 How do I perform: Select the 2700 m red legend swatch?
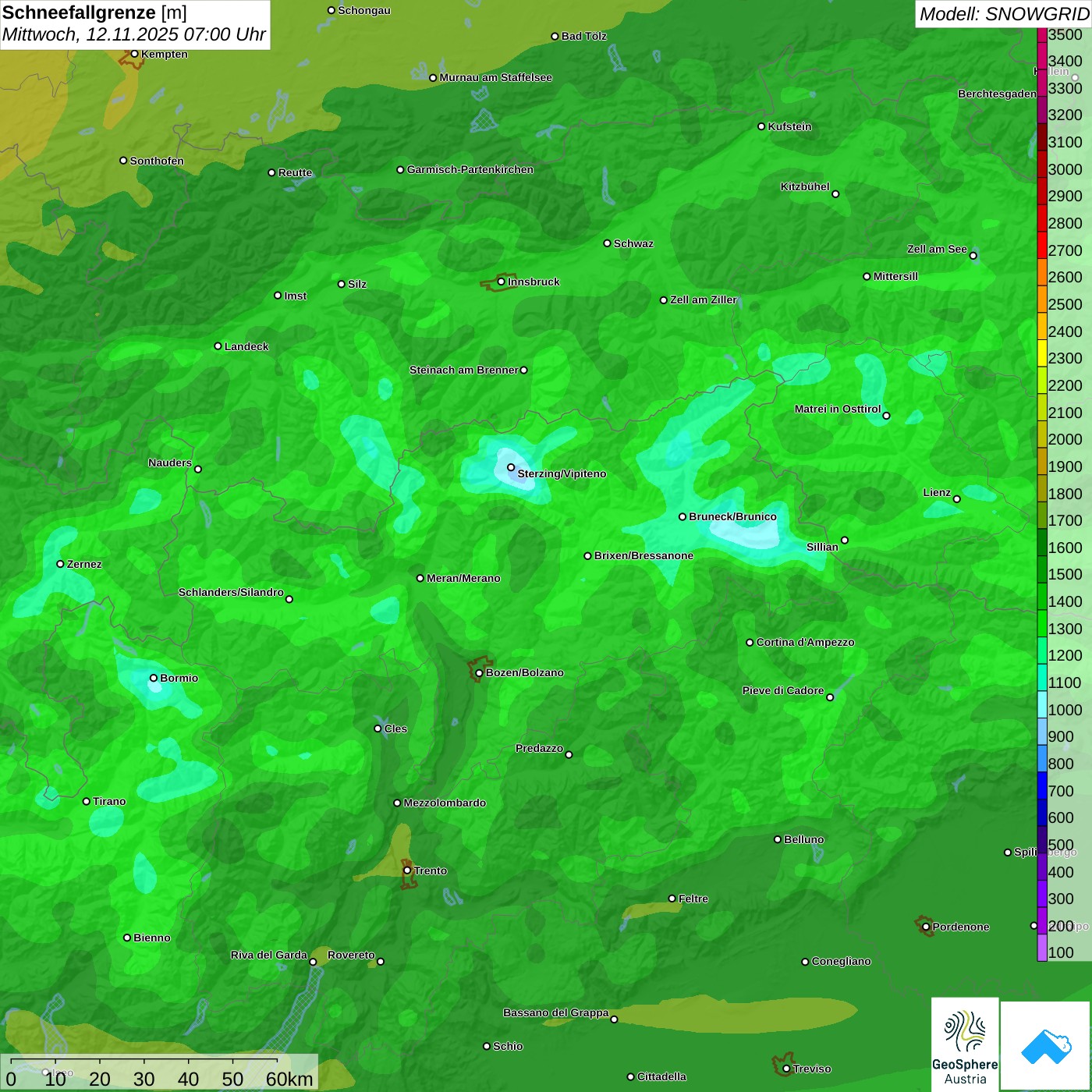(x=1042, y=245)
